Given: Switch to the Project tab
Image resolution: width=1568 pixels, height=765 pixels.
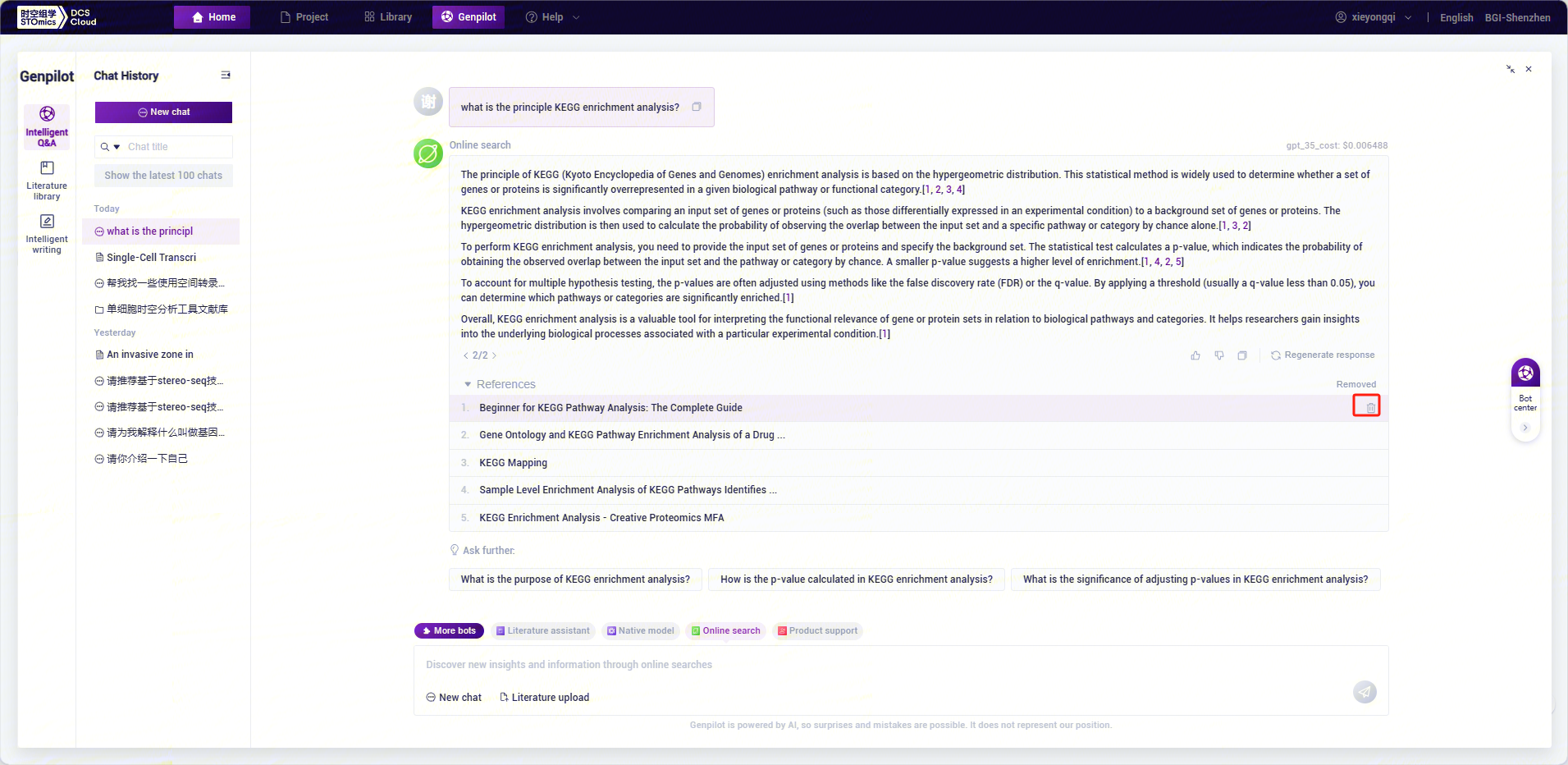Looking at the screenshot, I should click(304, 17).
